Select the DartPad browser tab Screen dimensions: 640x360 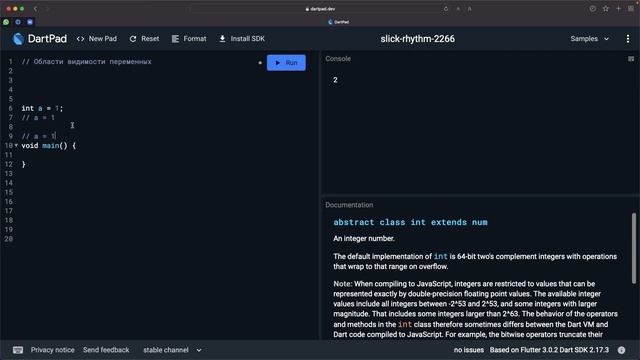(x=338, y=22)
